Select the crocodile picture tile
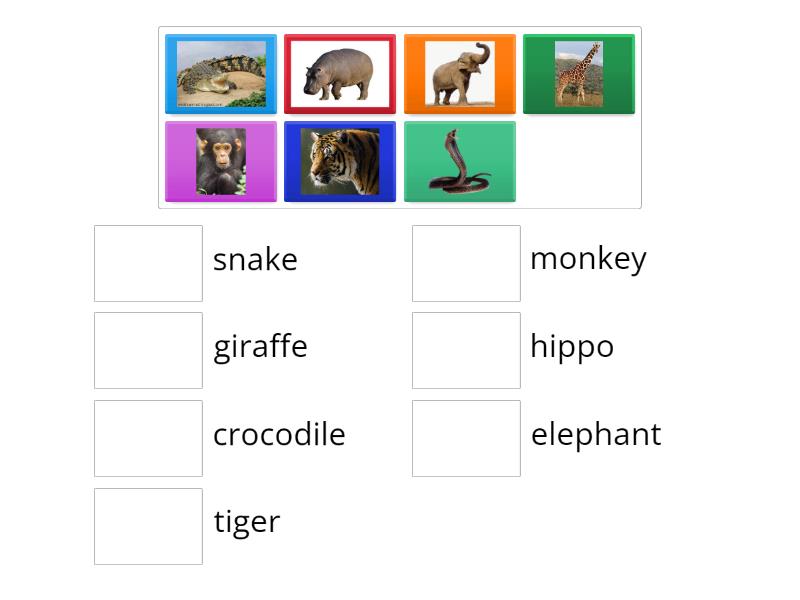Screen dimensions: 800x600 coord(220,73)
